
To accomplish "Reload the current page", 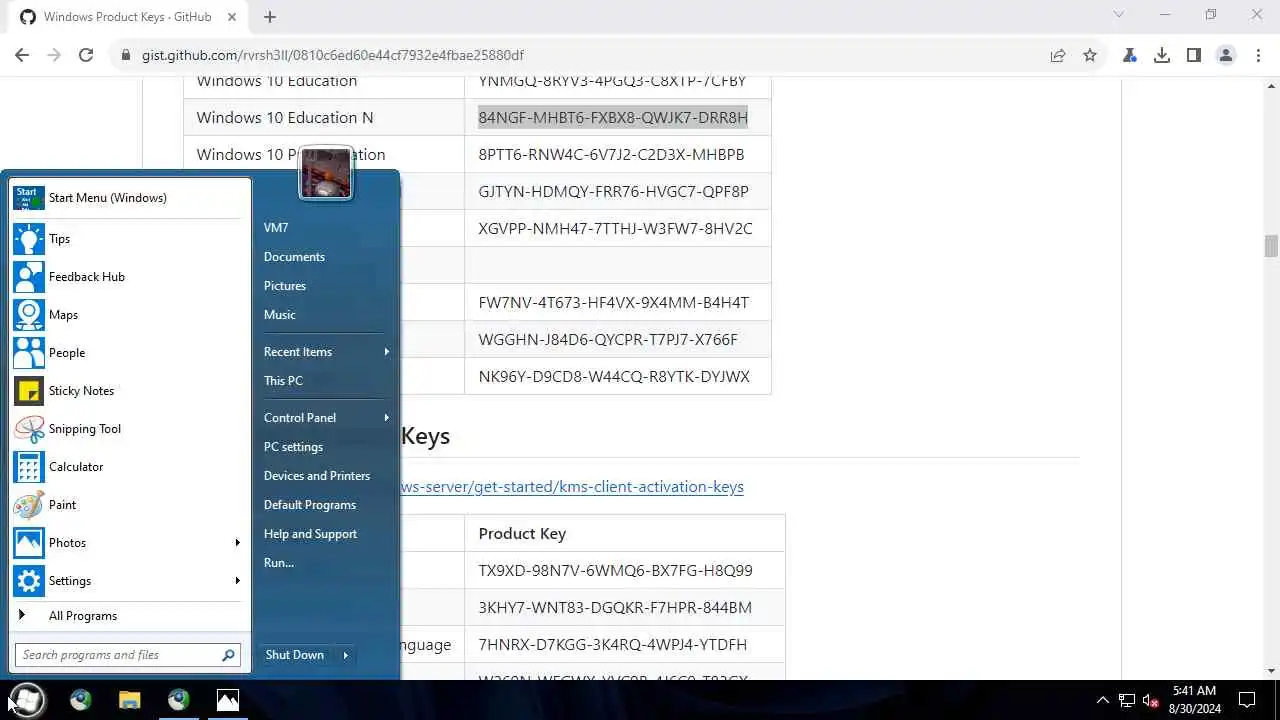I will click(x=86, y=55).
